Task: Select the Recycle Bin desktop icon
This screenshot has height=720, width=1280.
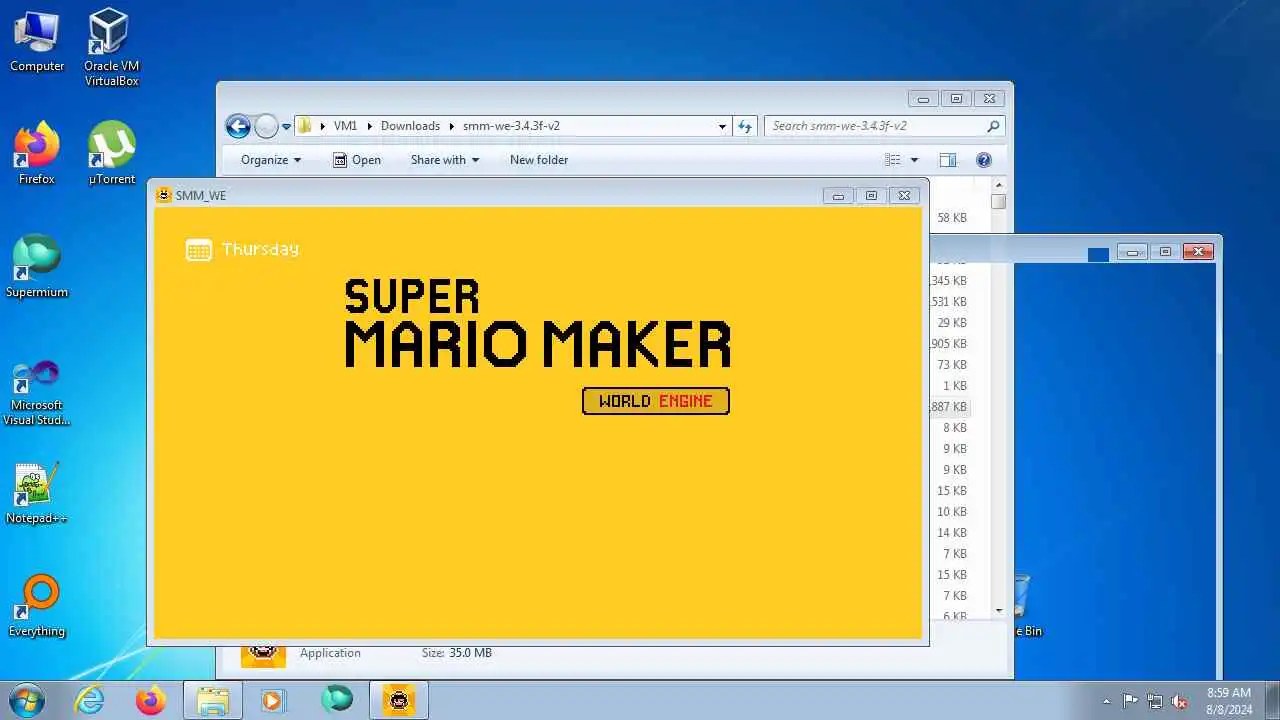Action: (x=1022, y=605)
